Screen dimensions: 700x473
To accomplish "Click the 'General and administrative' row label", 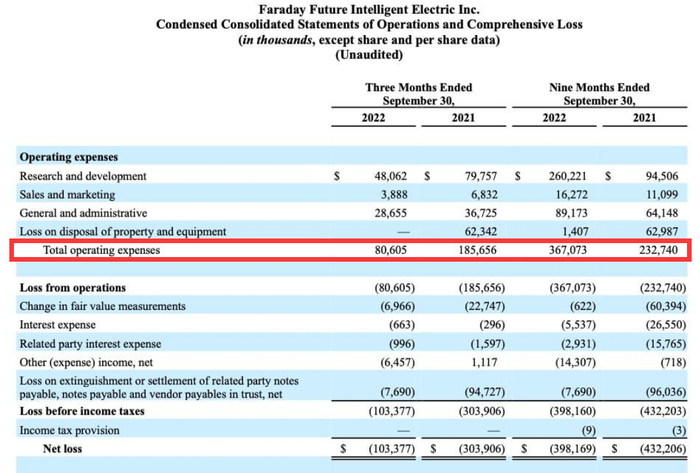I will pos(83,213).
